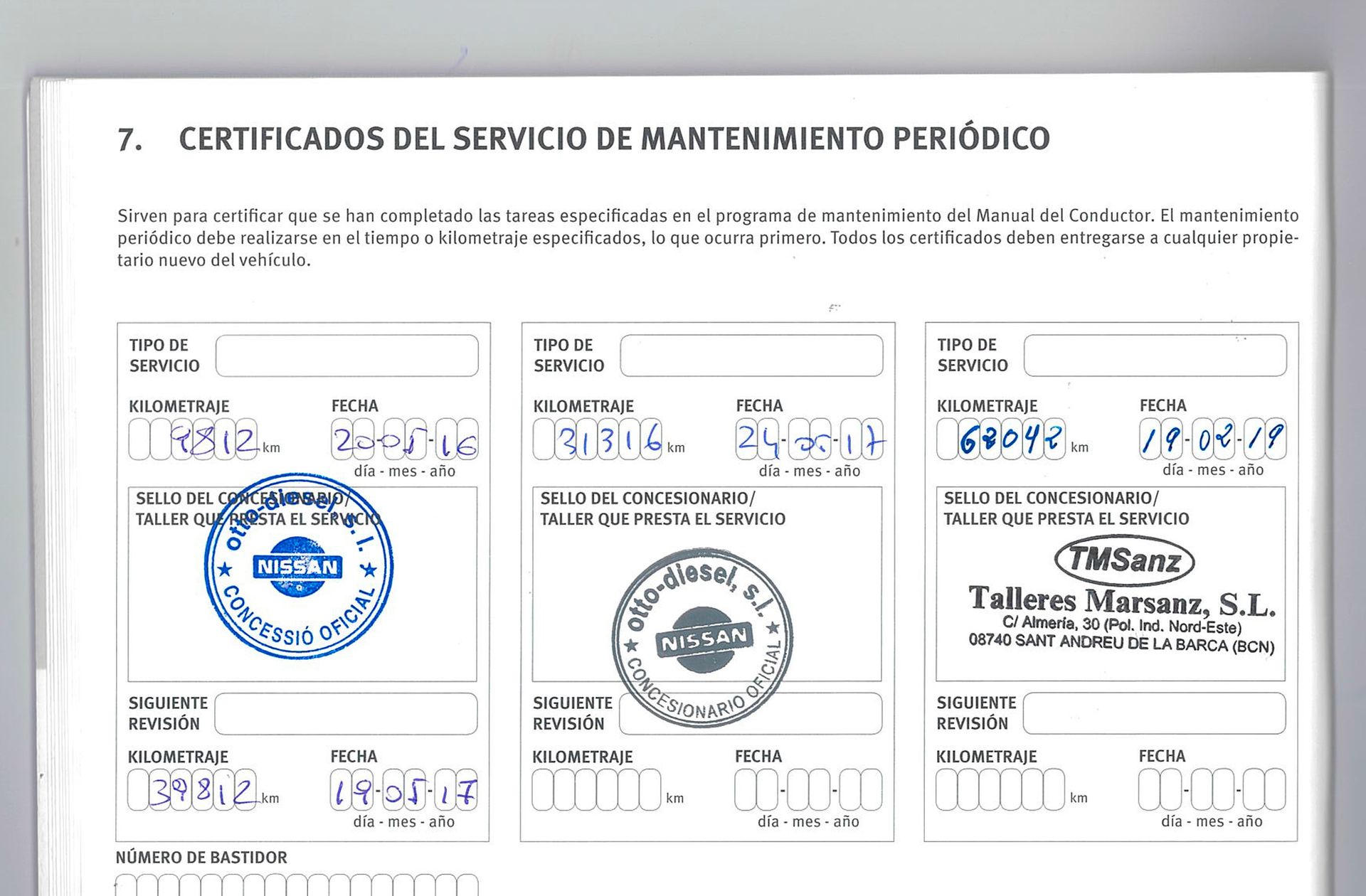This screenshot has width=1366, height=896.
Task: Click the grey Nissan Concesionario Oficial stamp
Action: (702, 639)
